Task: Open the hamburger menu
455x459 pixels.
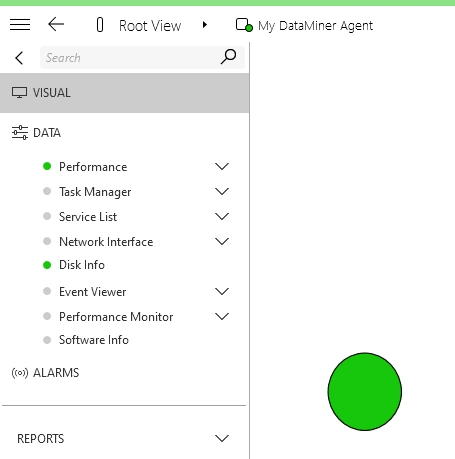Action: (20, 25)
